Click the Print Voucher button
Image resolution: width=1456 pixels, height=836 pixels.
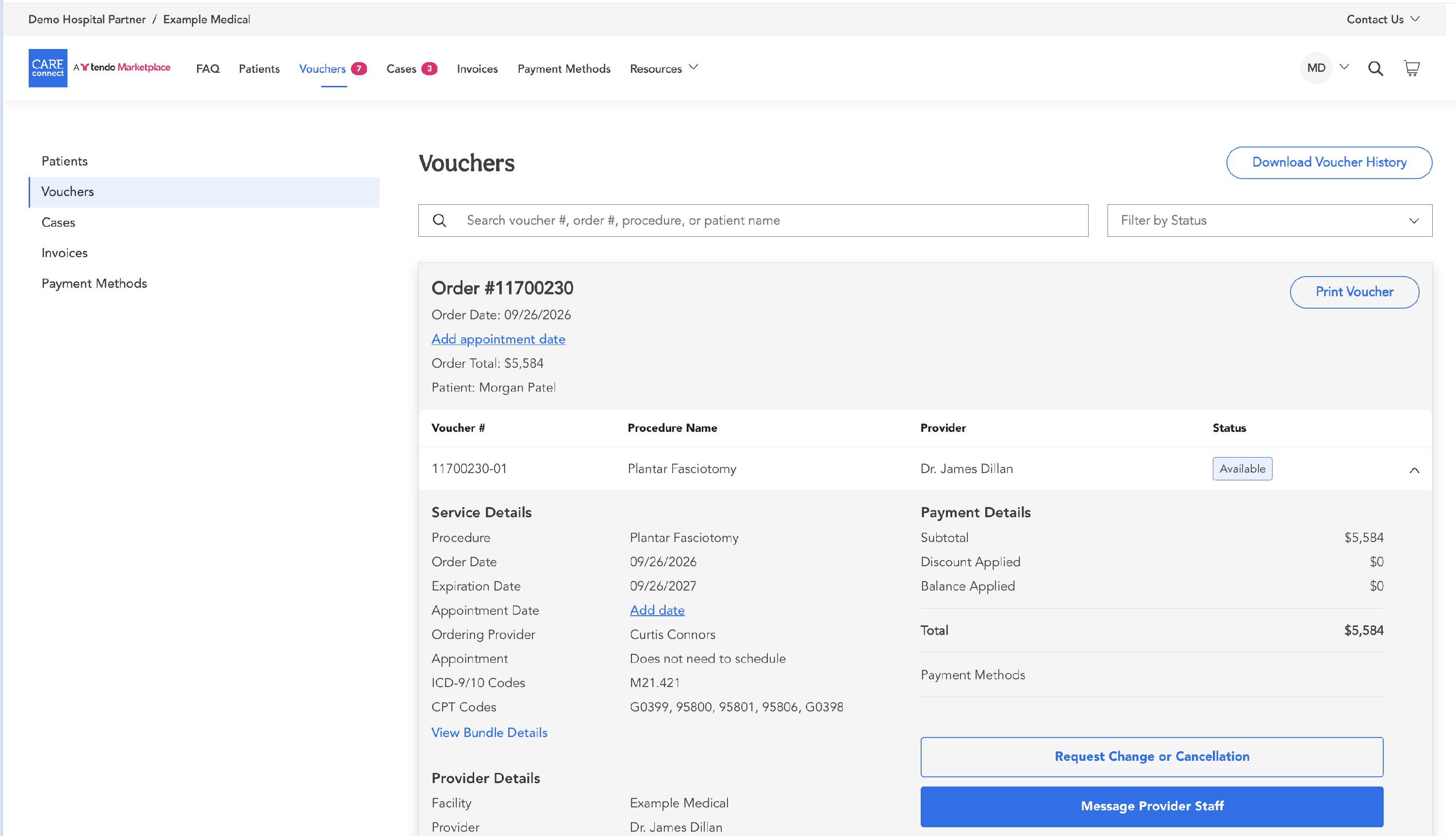(1355, 292)
